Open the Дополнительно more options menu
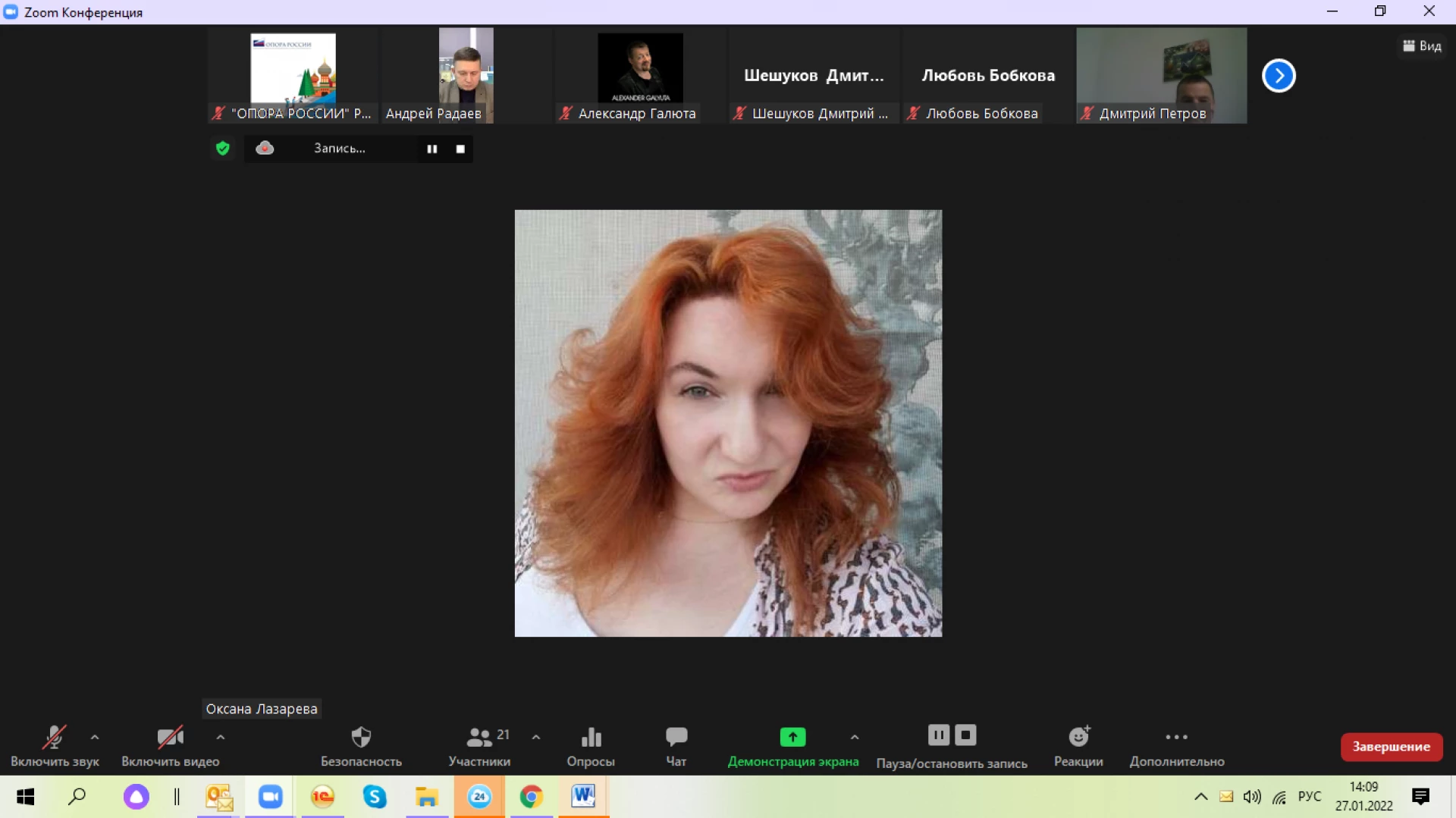The image size is (1456, 818). [x=1177, y=746]
